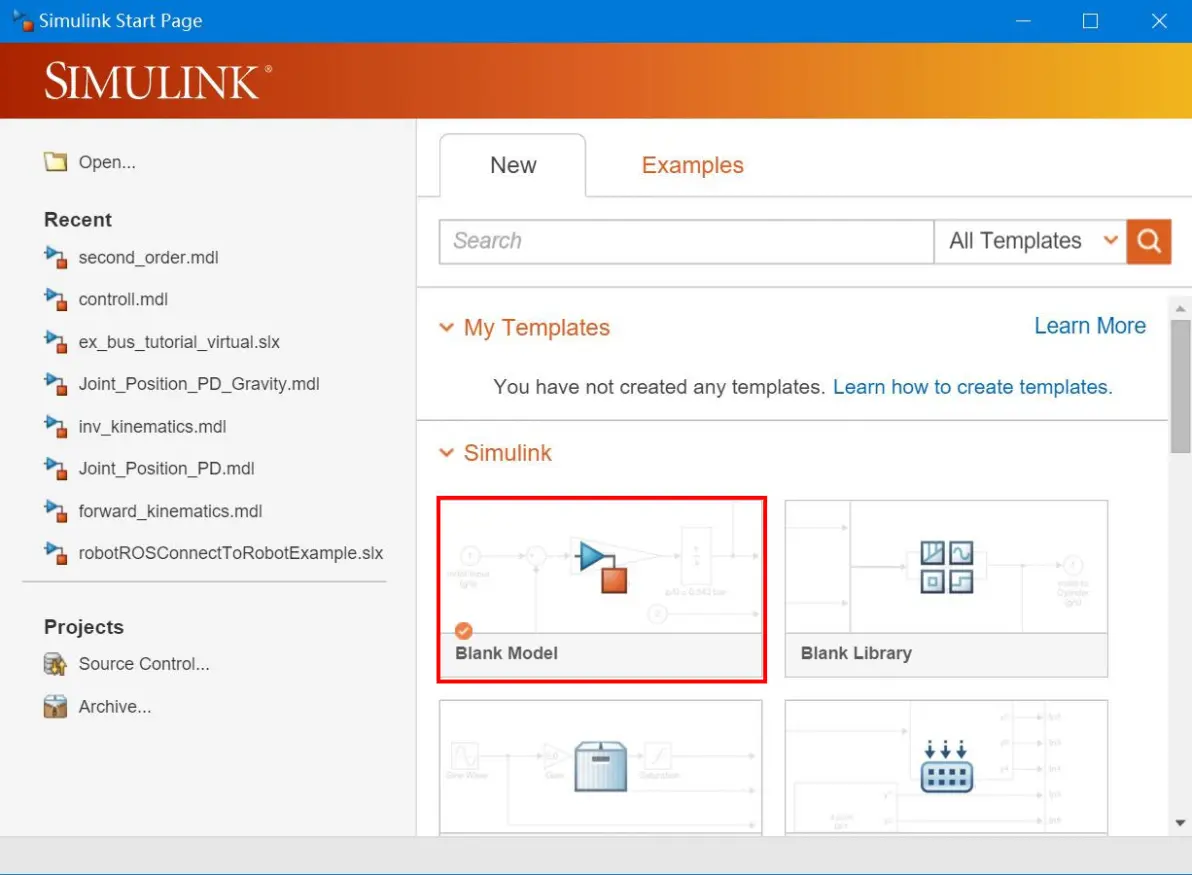This screenshot has height=875, width=1192.
Task: Click the model icon beside inv_kinematics.mdl
Action: tap(55, 426)
